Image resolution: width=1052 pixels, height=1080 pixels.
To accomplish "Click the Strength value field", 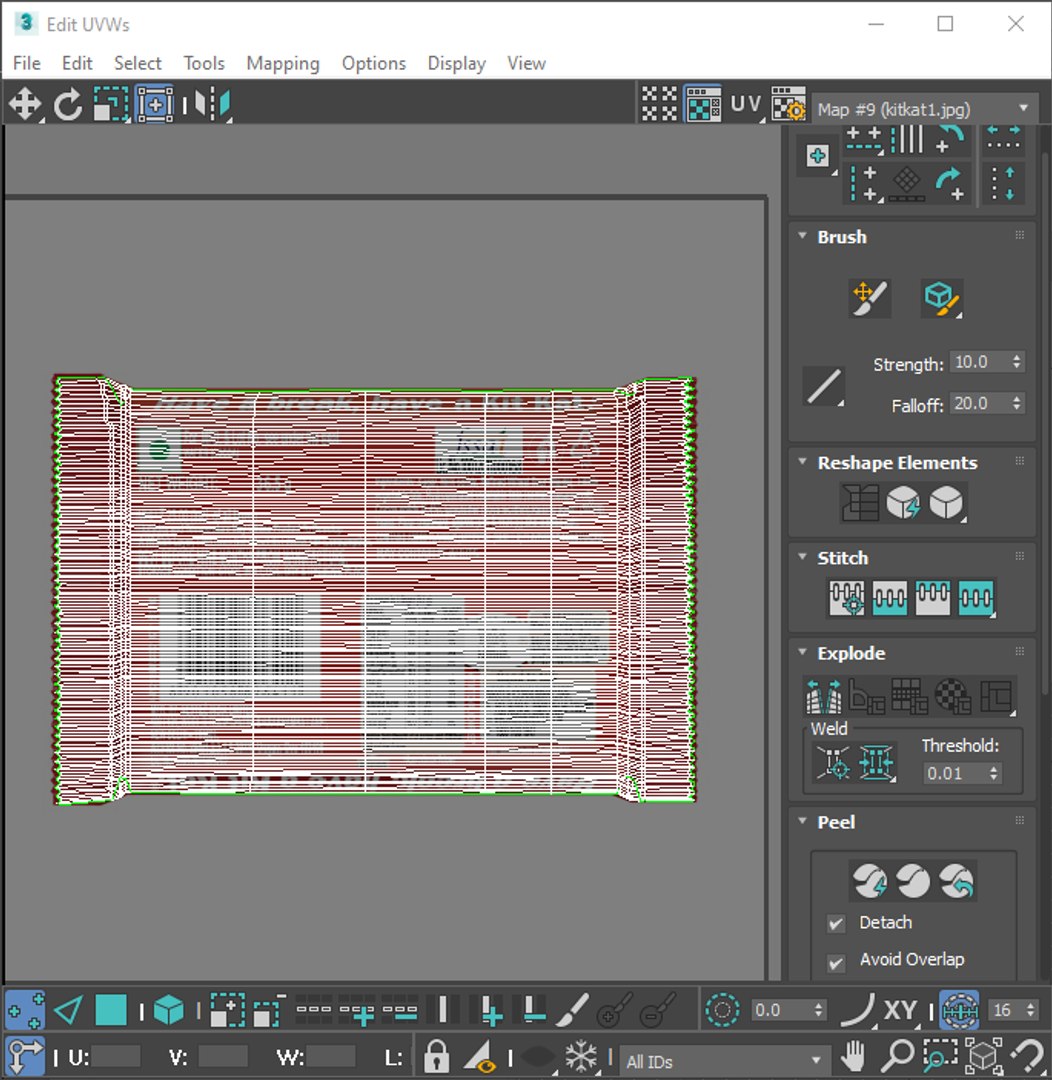I will point(980,362).
